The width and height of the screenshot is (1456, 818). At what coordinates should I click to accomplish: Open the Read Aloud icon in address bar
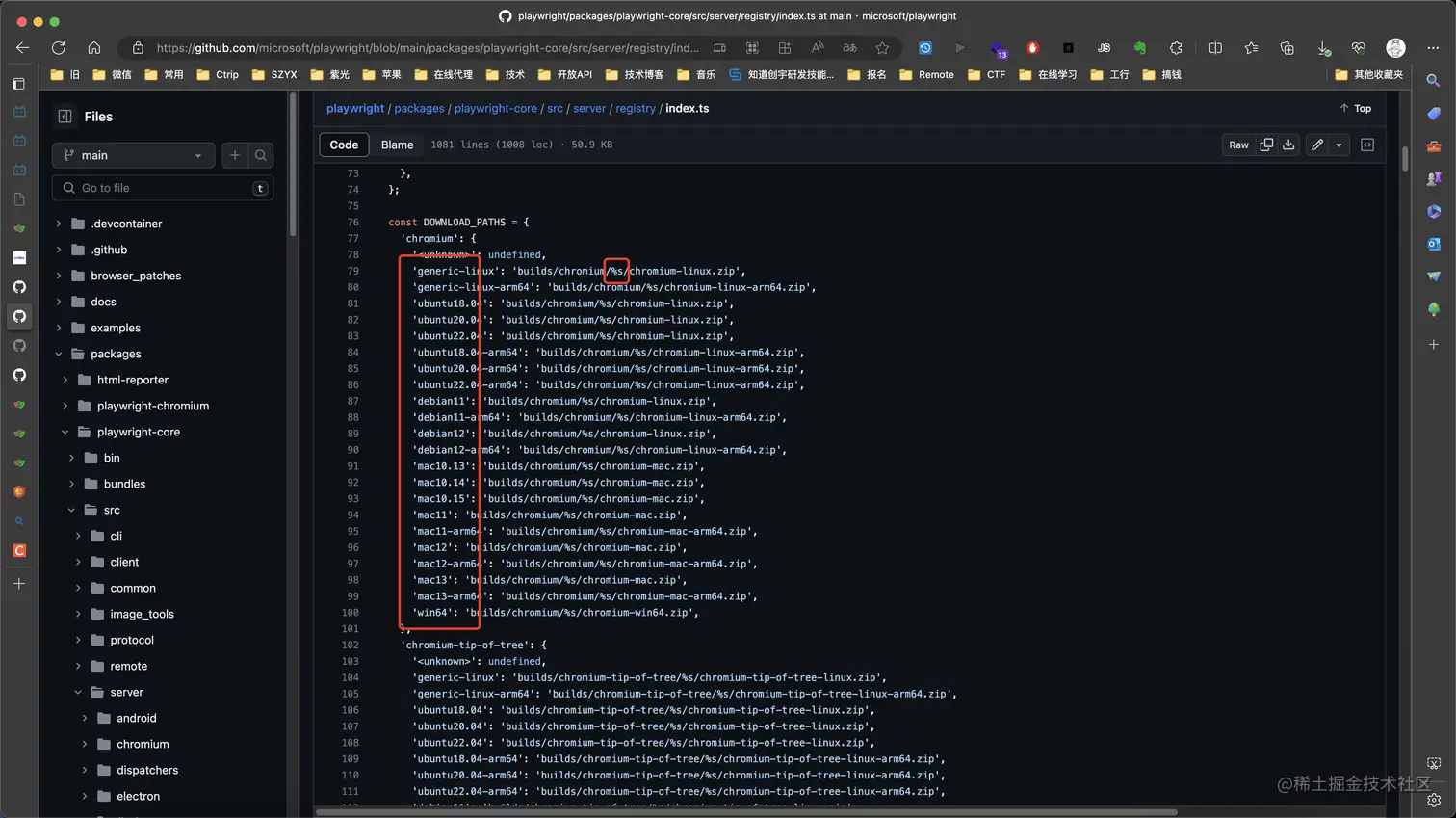pyautogui.click(x=818, y=47)
